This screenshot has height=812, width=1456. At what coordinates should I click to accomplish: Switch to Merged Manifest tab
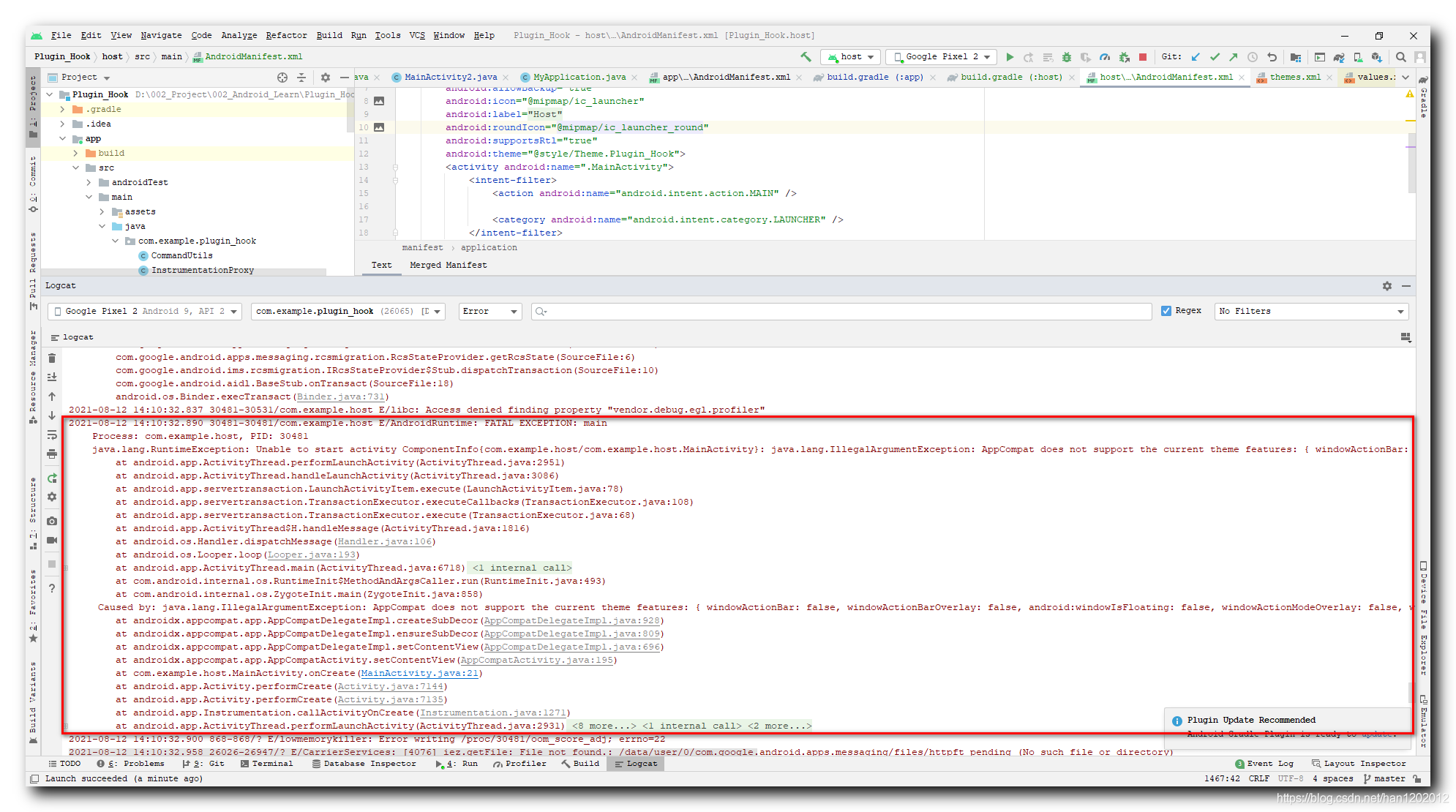click(449, 266)
